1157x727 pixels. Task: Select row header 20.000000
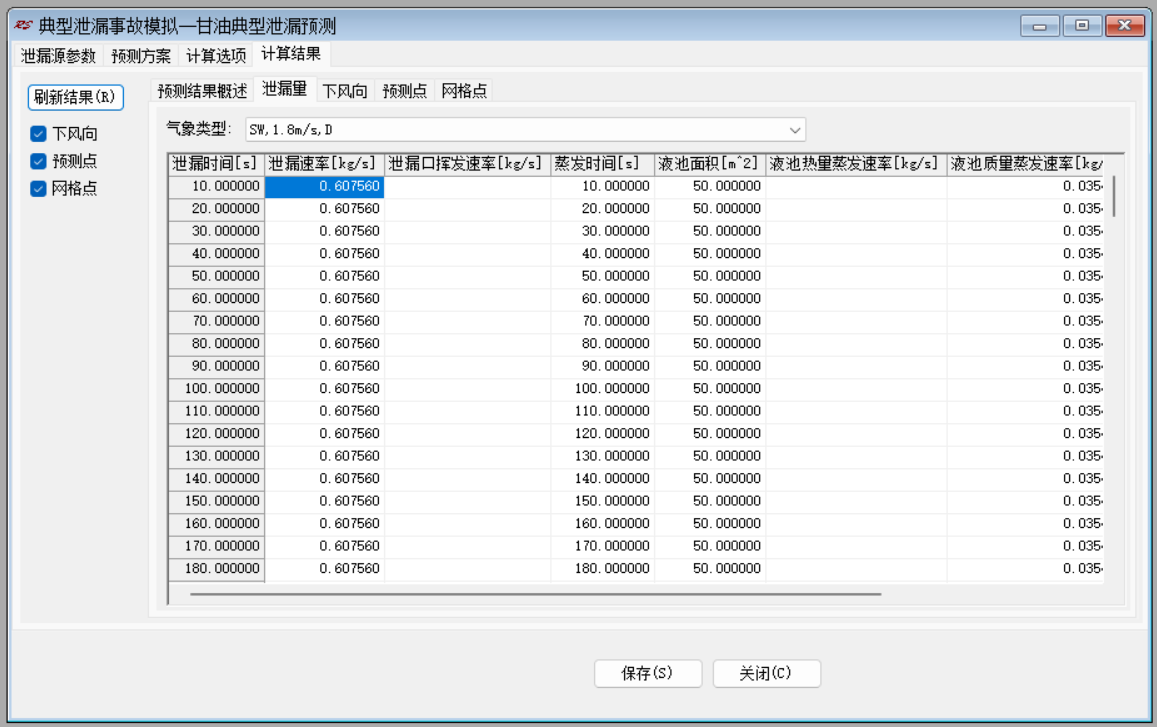[x=215, y=209]
